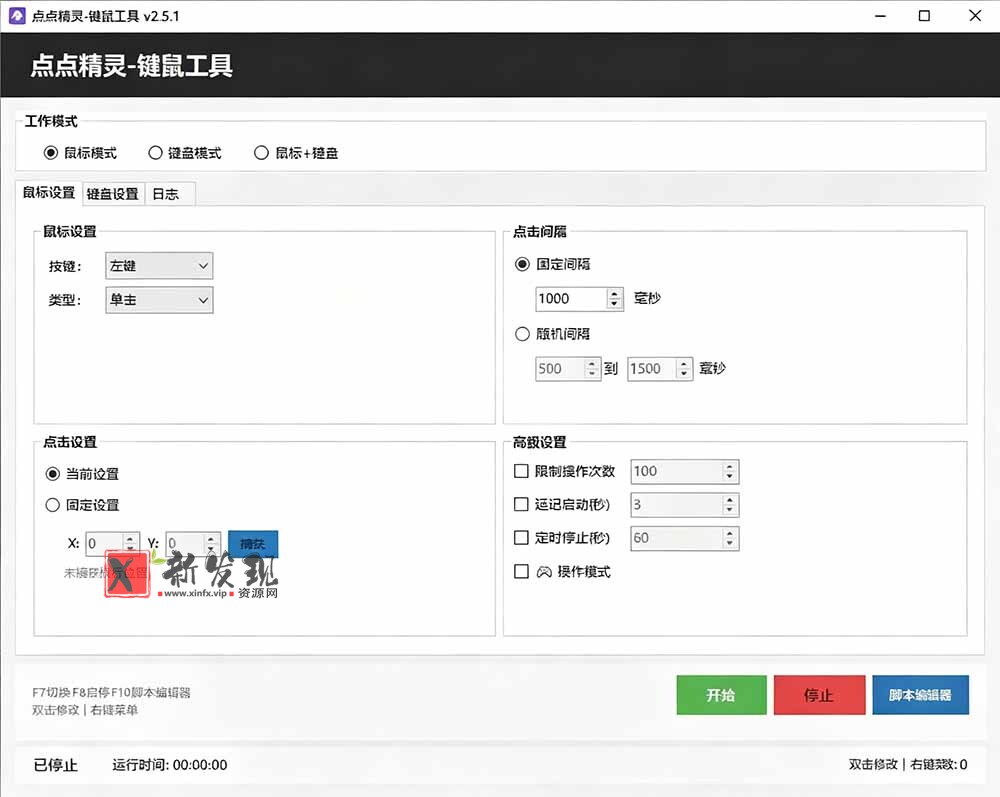The image size is (1000, 797).
Task: Increase the fixed interval 1000 value
Action: pos(614,293)
